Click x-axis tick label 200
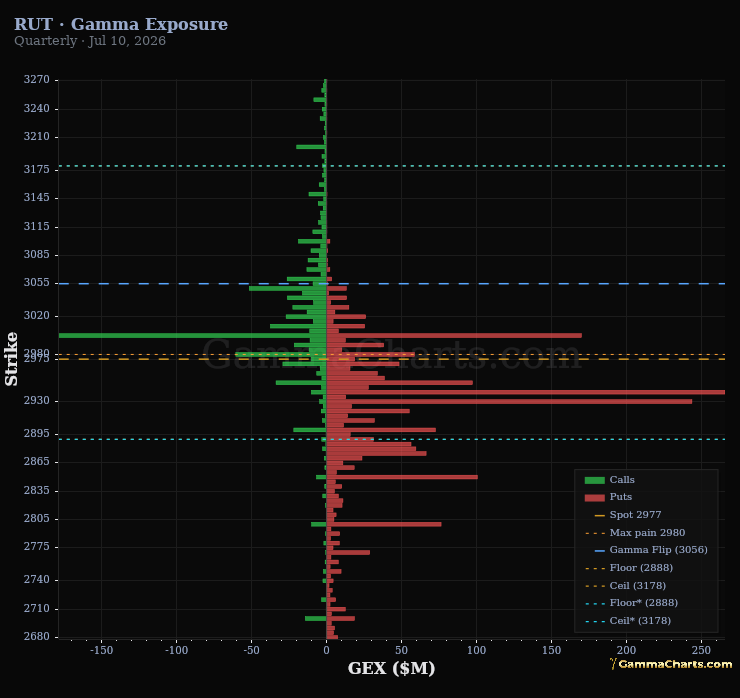This screenshot has height=698, width=740. pos(626,650)
